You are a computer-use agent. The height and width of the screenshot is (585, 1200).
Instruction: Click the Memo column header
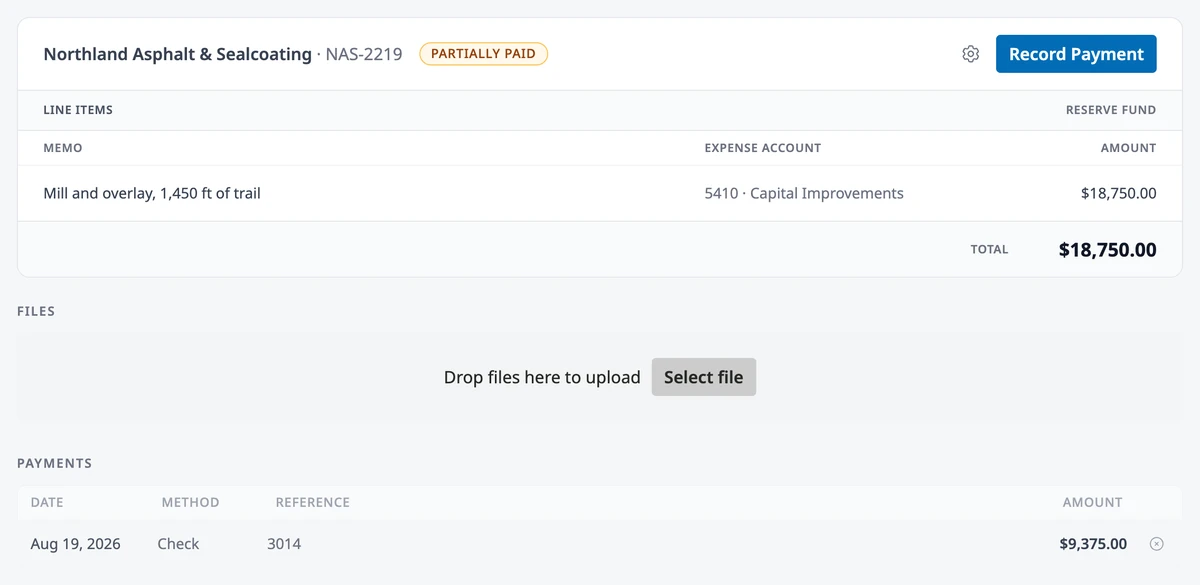click(x=63, y=148)
